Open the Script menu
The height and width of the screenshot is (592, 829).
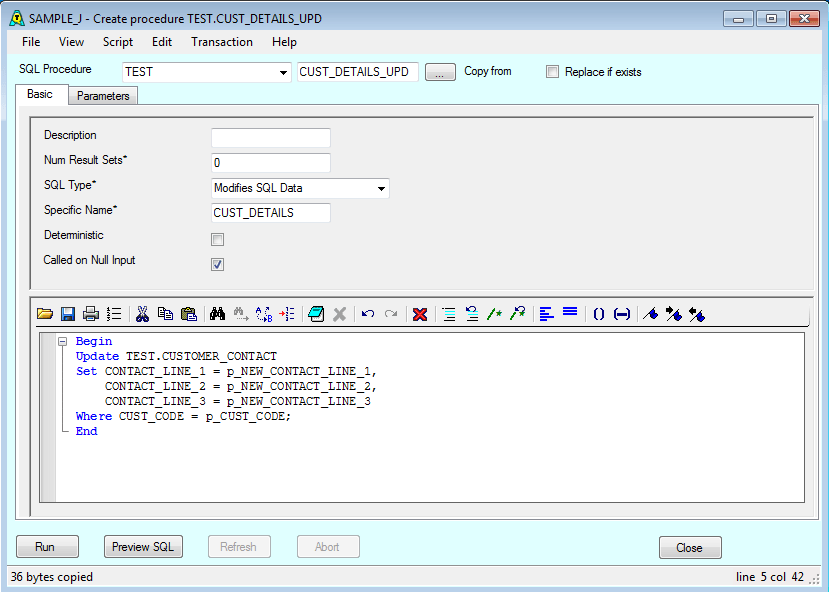pos(118,42)
